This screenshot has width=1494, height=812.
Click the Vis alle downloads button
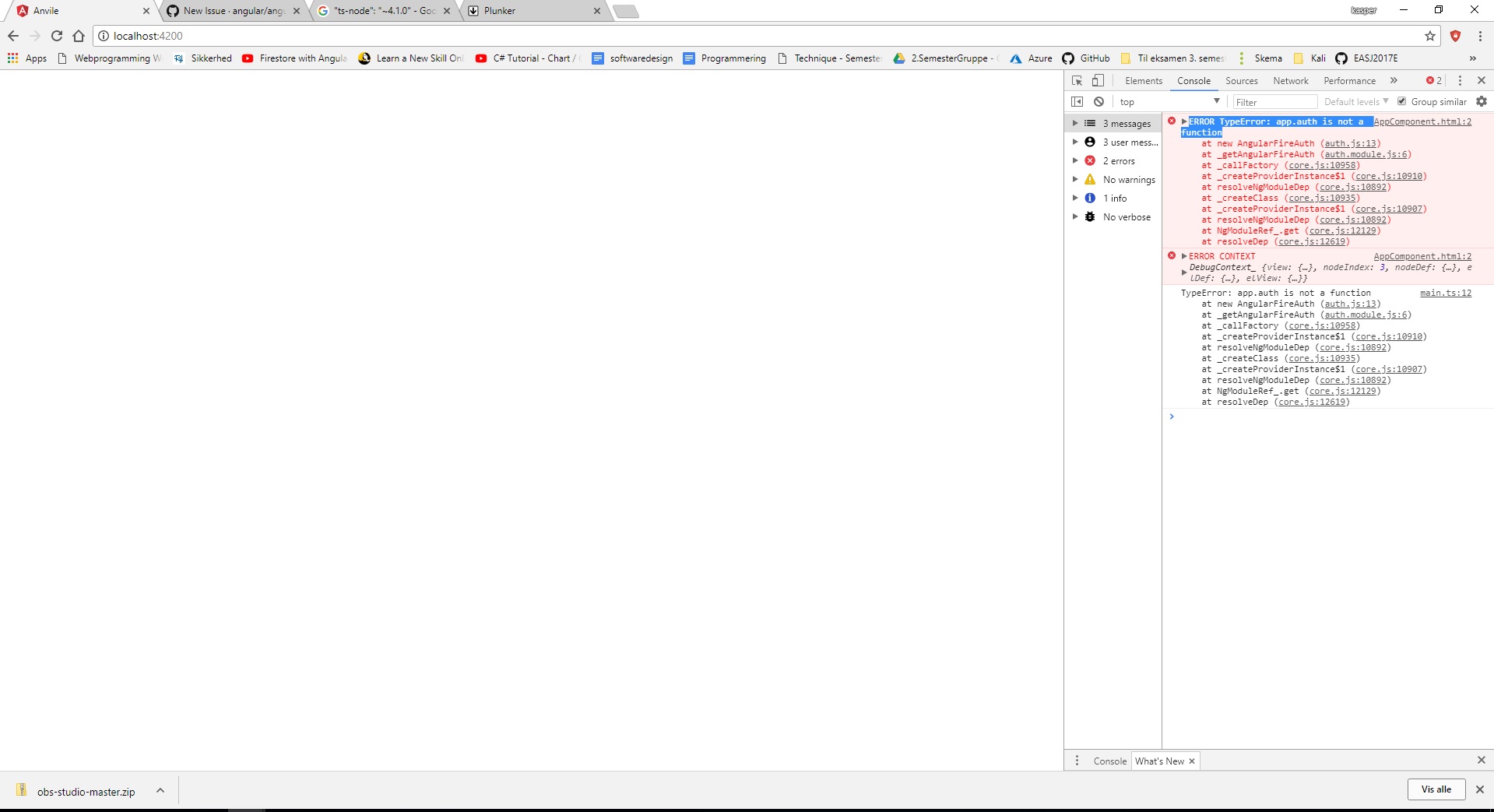tap(1436, 789)
